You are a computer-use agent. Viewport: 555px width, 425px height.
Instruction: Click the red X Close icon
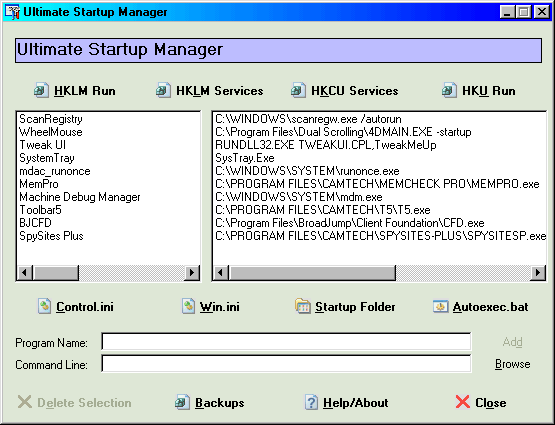(x=463, y=402)
